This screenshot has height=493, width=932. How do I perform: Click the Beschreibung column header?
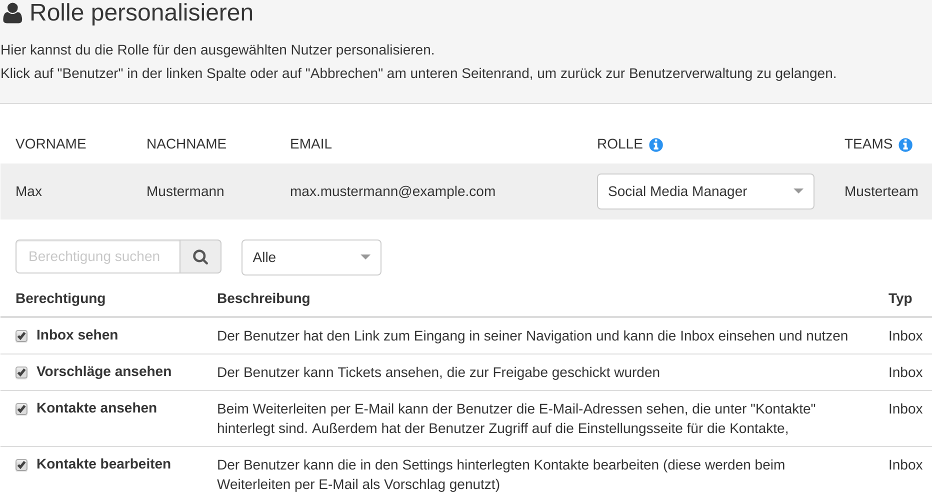click(263, 298)
